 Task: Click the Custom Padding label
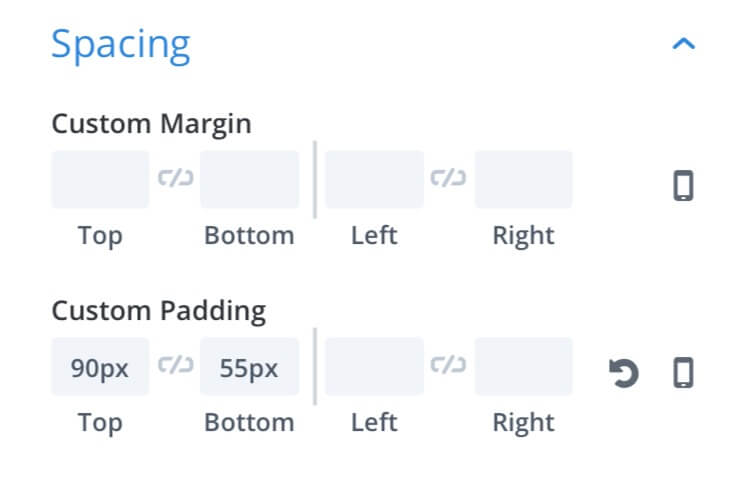[x=159, y=311]
